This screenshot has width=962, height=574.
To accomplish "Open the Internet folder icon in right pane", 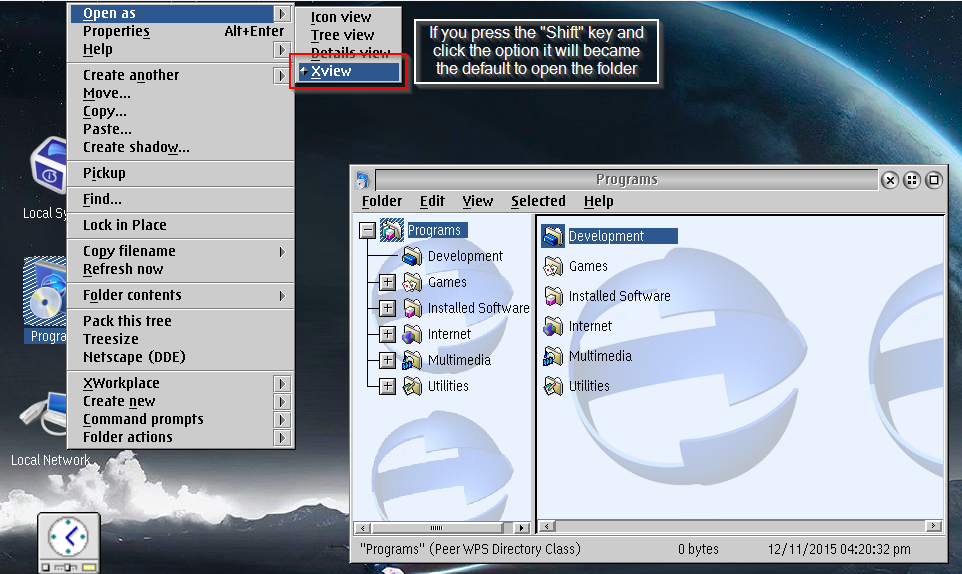I will [x=553, y=327].
